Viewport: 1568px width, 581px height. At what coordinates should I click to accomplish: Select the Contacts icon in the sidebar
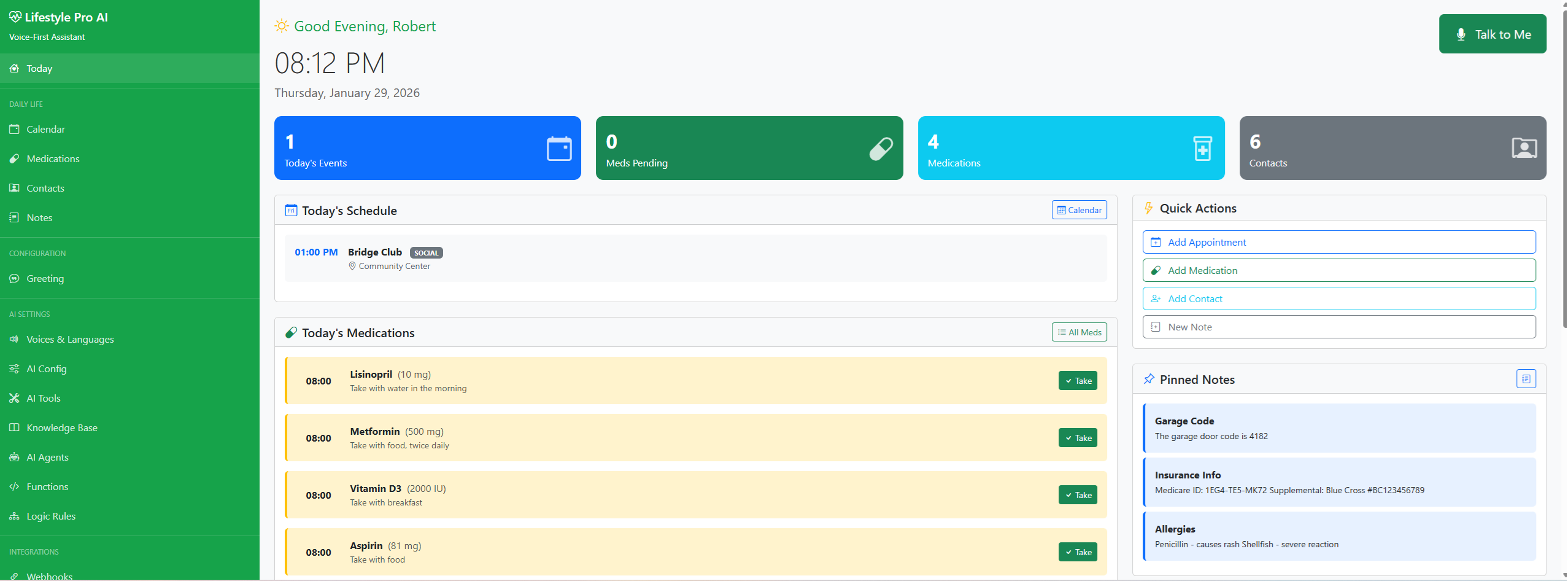coord(14,188)
